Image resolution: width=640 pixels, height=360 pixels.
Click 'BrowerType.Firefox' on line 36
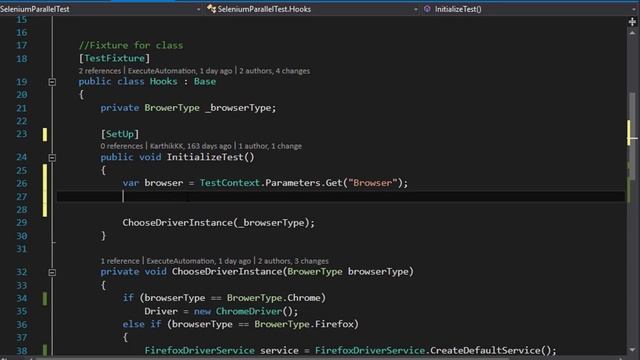[304, 324]
